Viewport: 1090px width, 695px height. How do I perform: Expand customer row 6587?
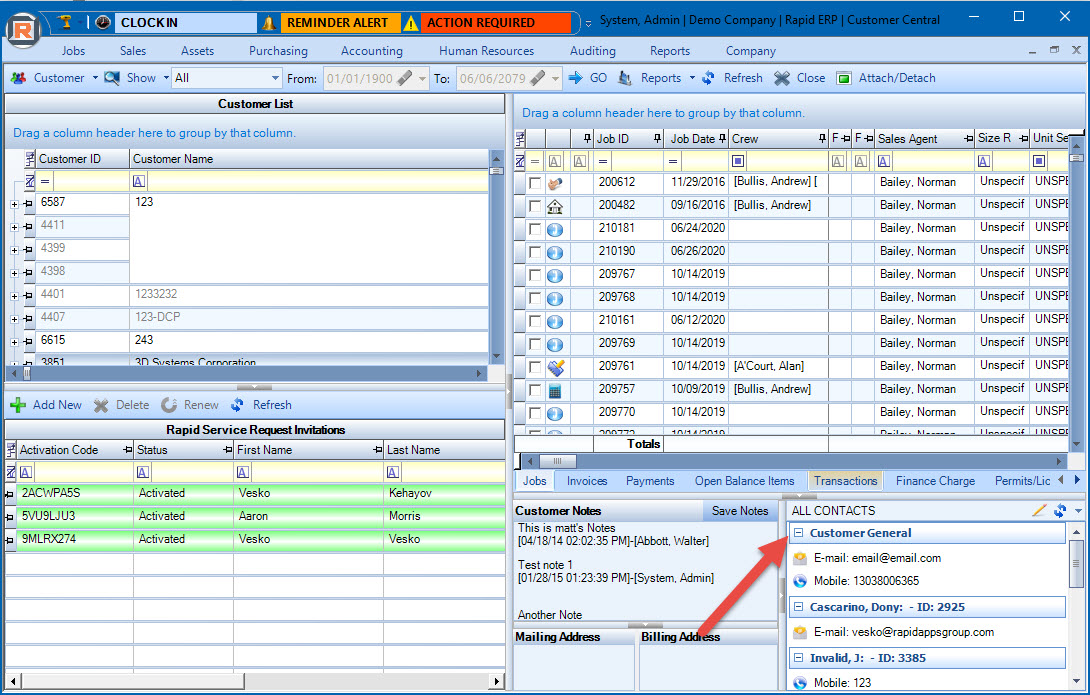[14, 204]
